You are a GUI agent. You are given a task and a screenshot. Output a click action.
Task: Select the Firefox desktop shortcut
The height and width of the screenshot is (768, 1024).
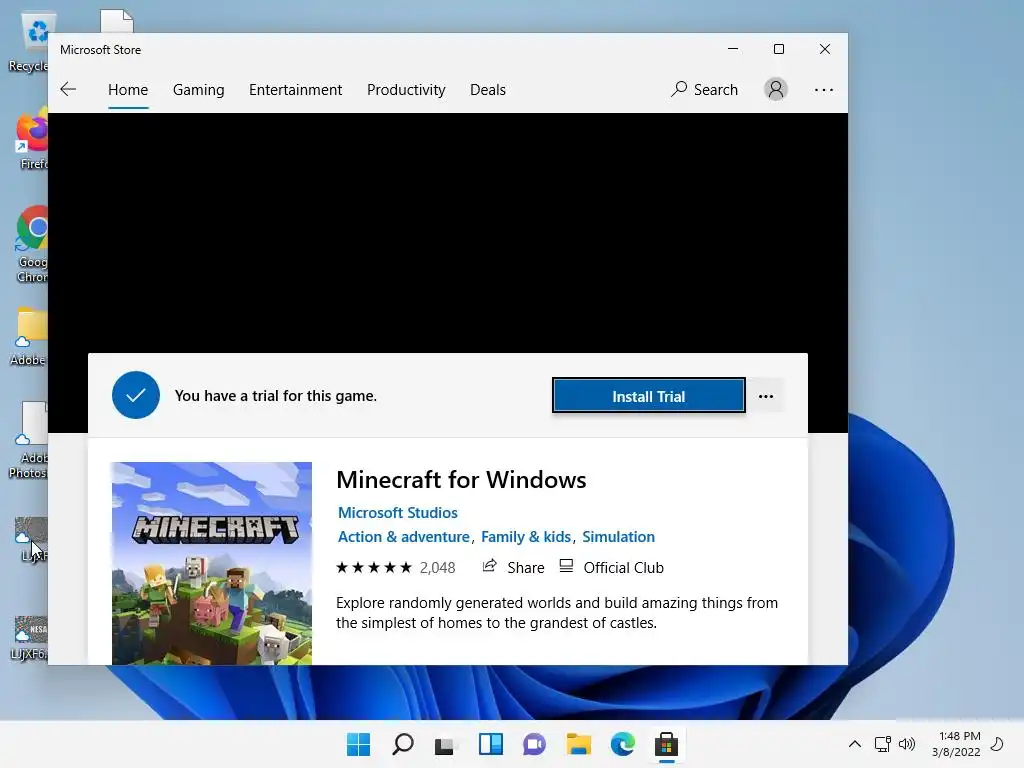[x=31, y=140]
